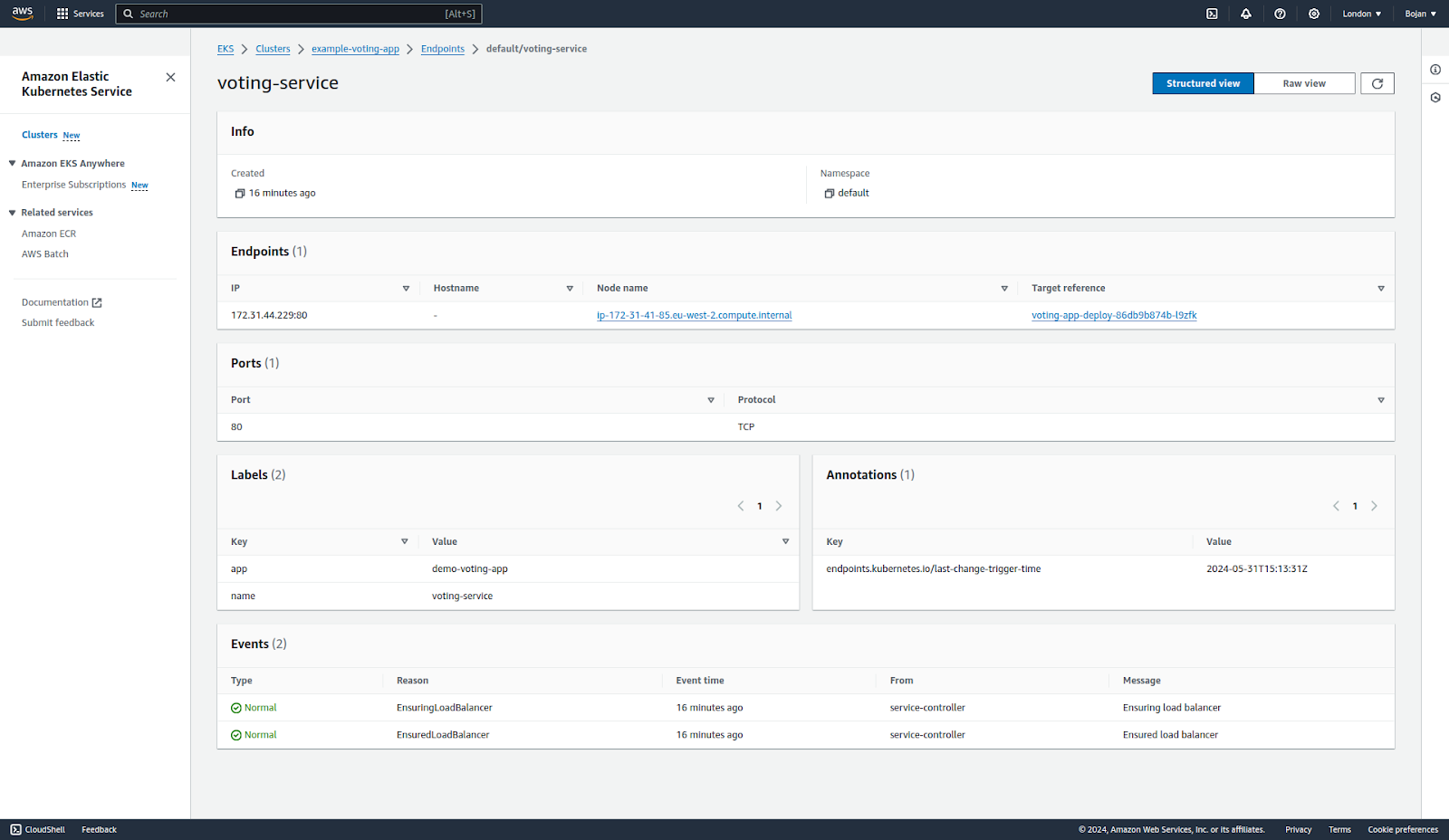Sort the Ports table by Port
Screen dimensions: 1449x840
pyautogui.click(x=711, y=400)
